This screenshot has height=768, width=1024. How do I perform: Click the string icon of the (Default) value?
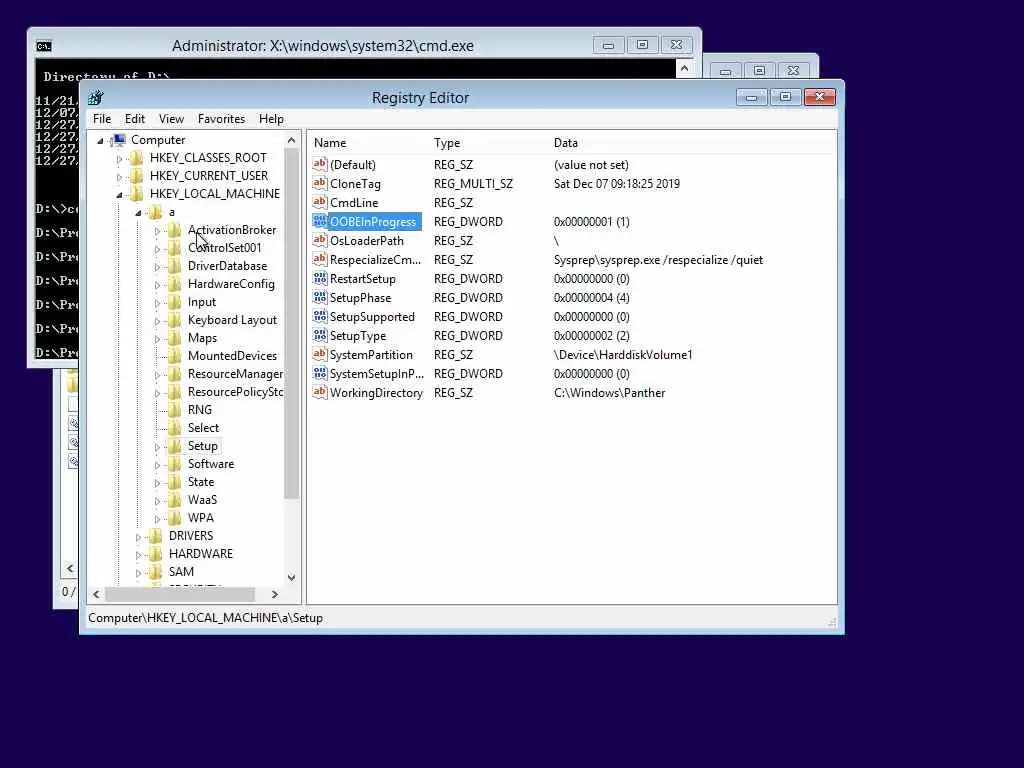(319, 165)
